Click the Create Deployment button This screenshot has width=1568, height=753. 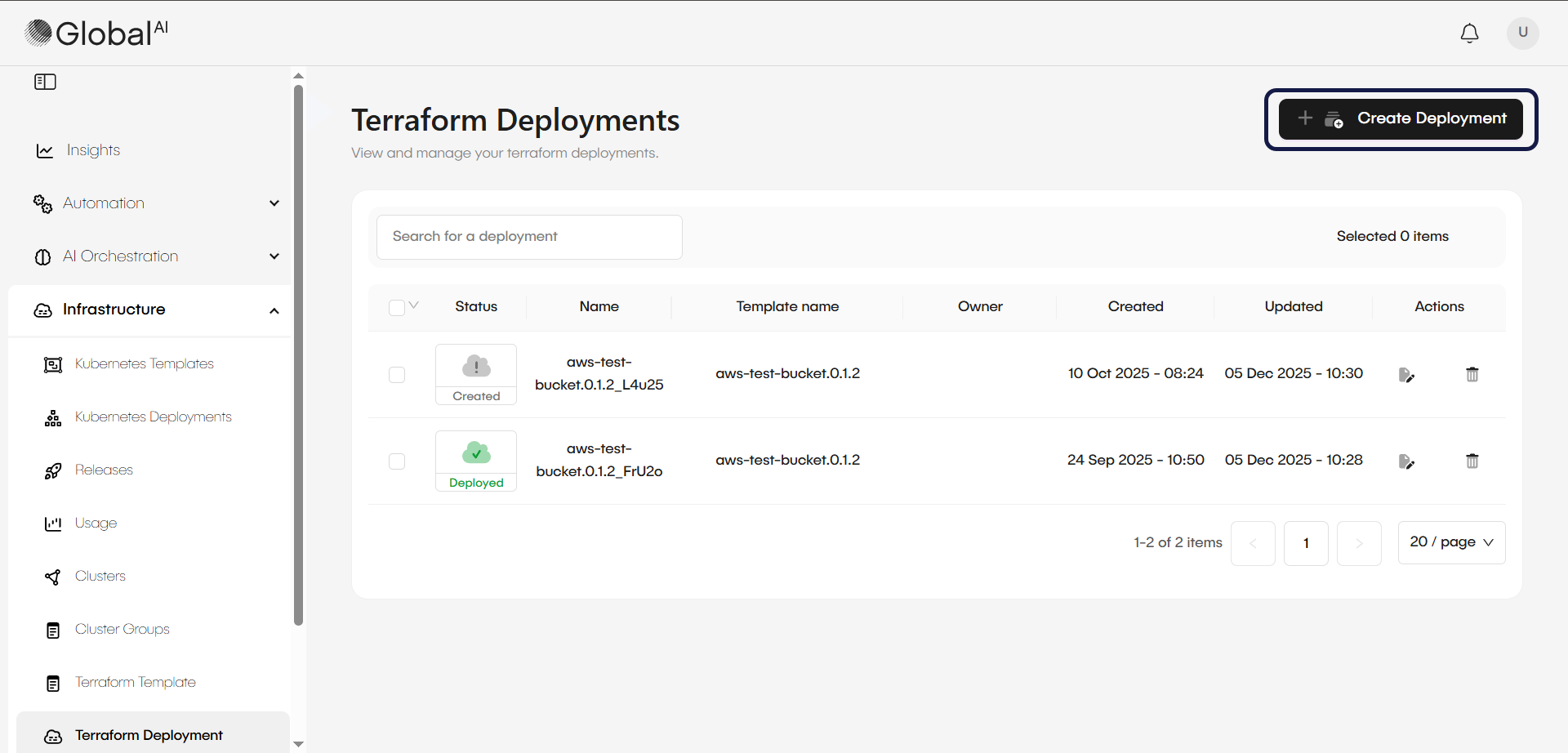[x=1400, y=118]
